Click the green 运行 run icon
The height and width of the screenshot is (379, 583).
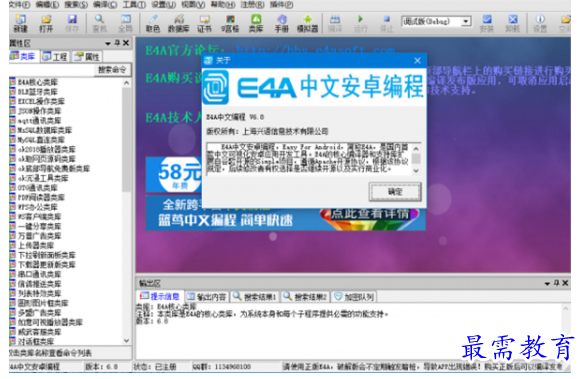360,23
